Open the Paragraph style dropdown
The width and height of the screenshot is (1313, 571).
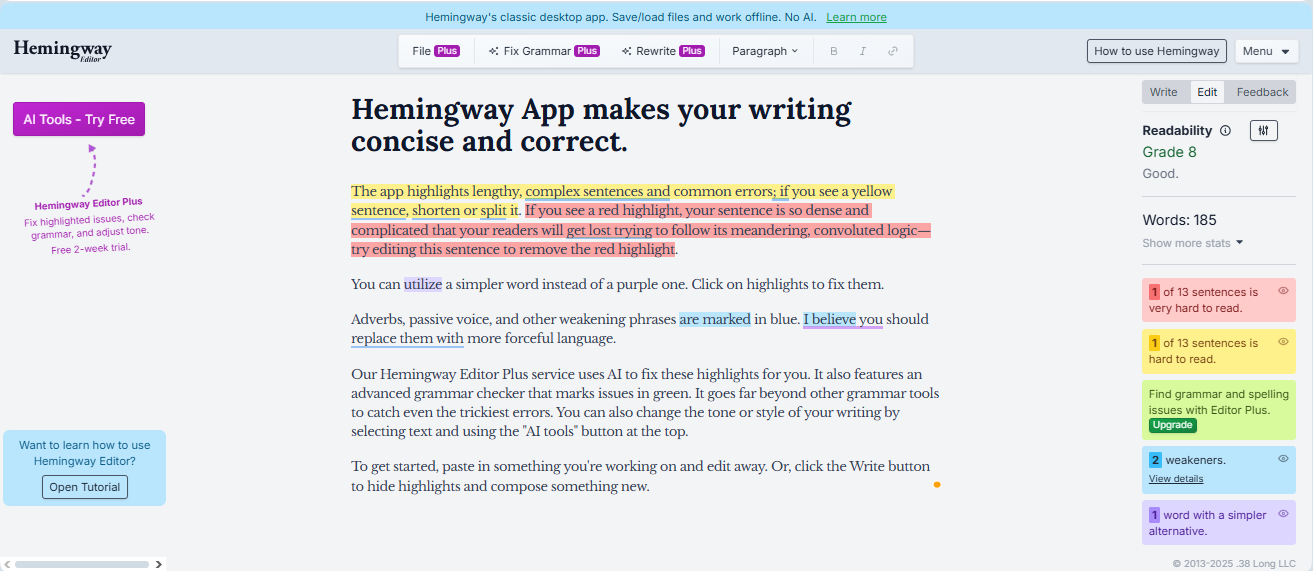tap(765, 51)
